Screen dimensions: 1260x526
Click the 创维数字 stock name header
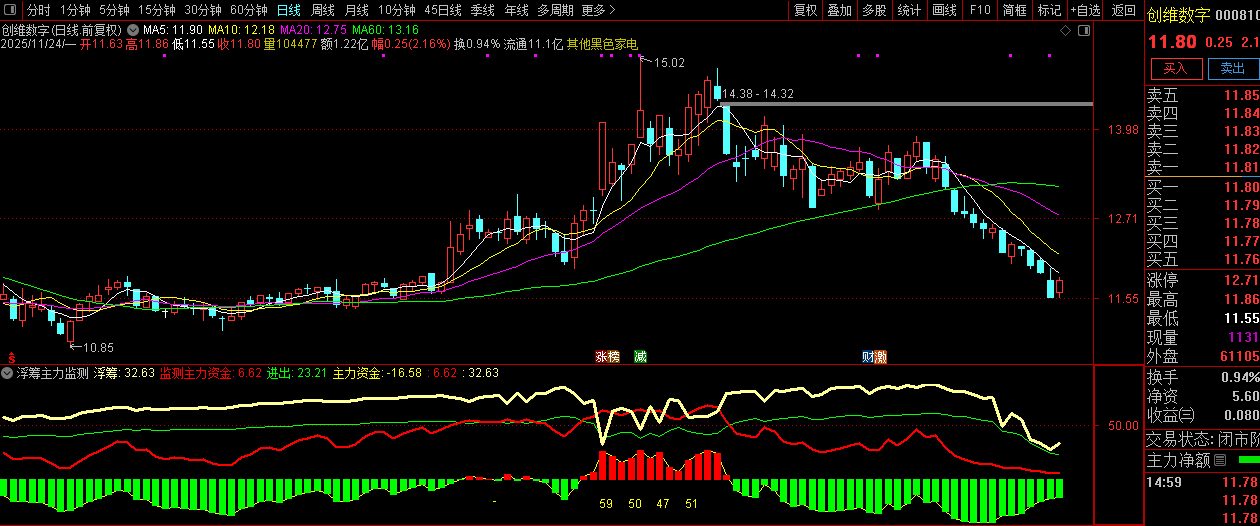(1178, 15)
